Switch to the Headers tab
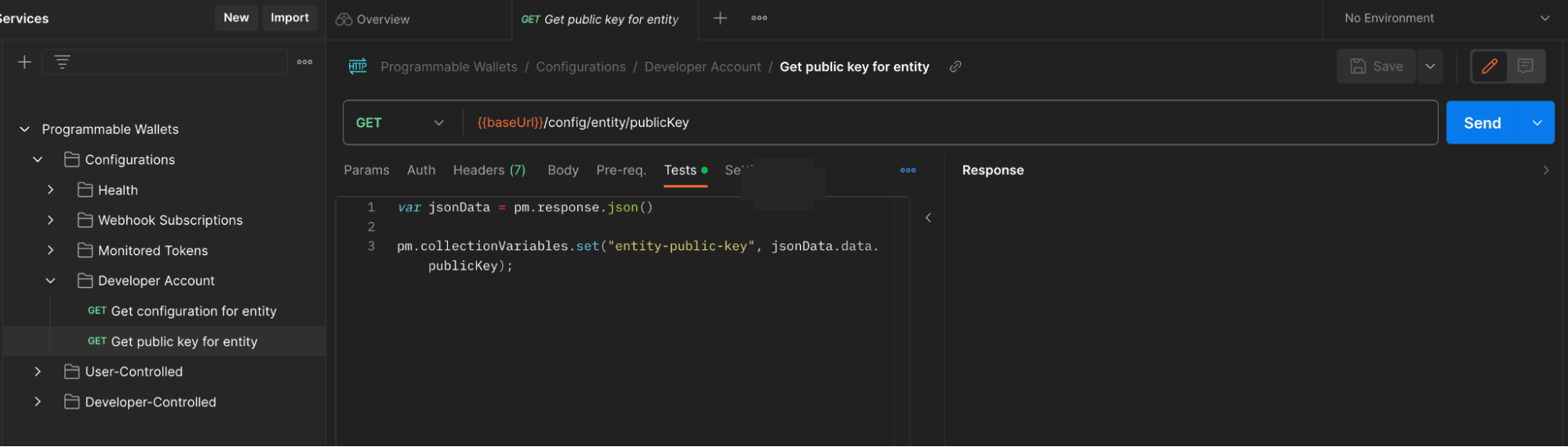Screen dimensions: 1568x447 pos(489,170)
